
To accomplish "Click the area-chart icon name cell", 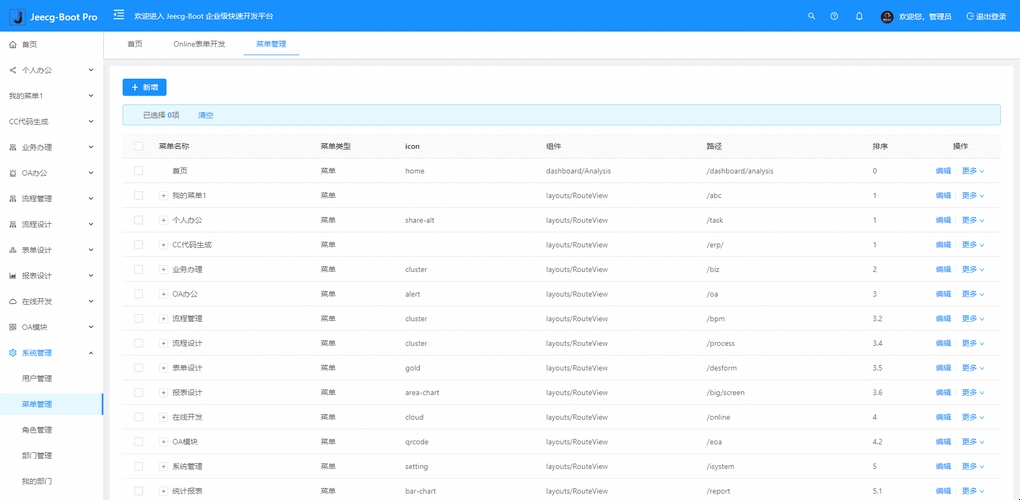I will [x=422, y=393].
